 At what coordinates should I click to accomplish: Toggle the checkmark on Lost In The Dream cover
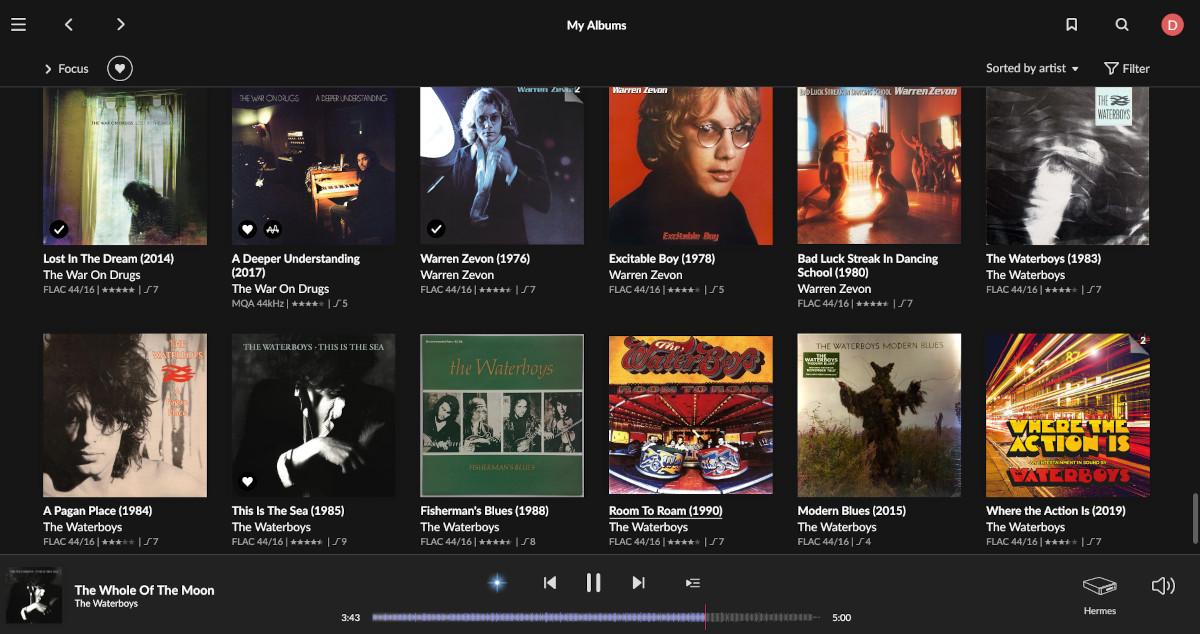click(59, 229)
